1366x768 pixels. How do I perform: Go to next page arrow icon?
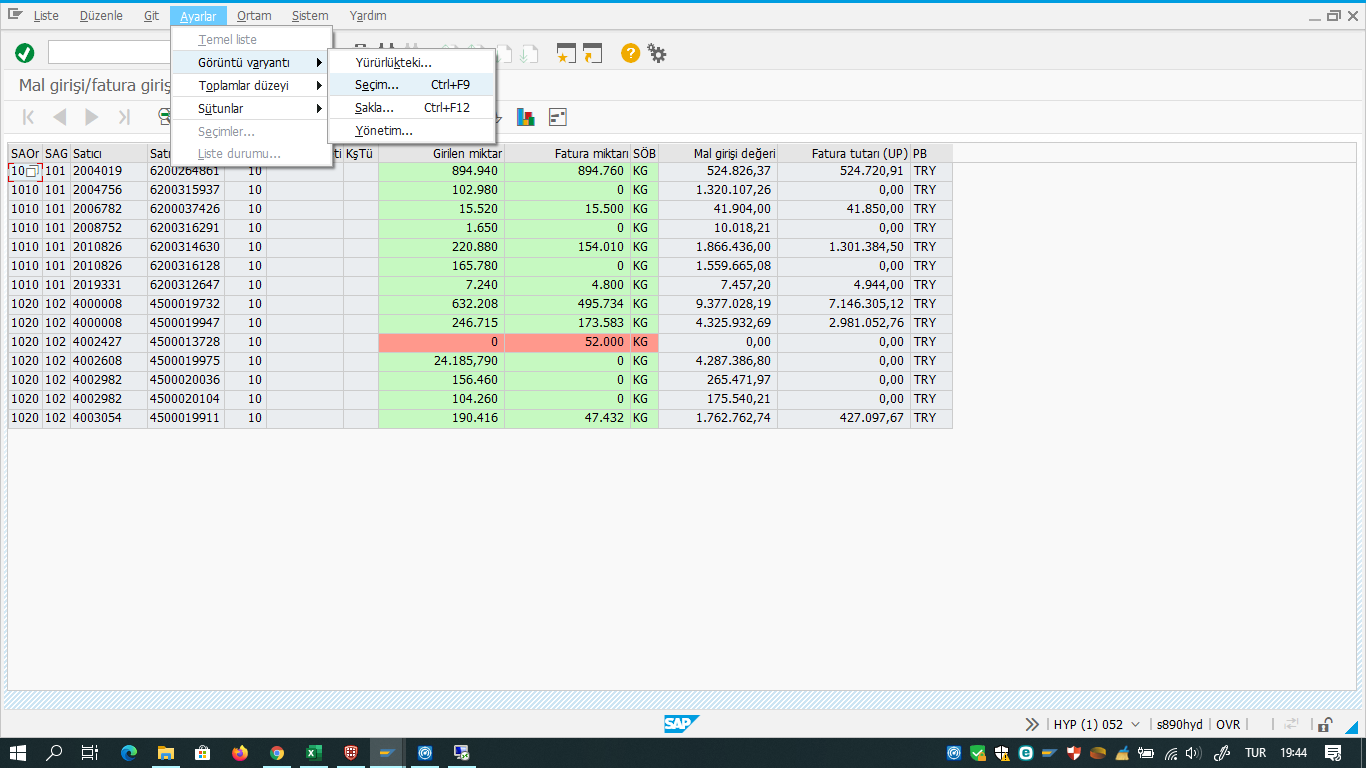[92, 117]
